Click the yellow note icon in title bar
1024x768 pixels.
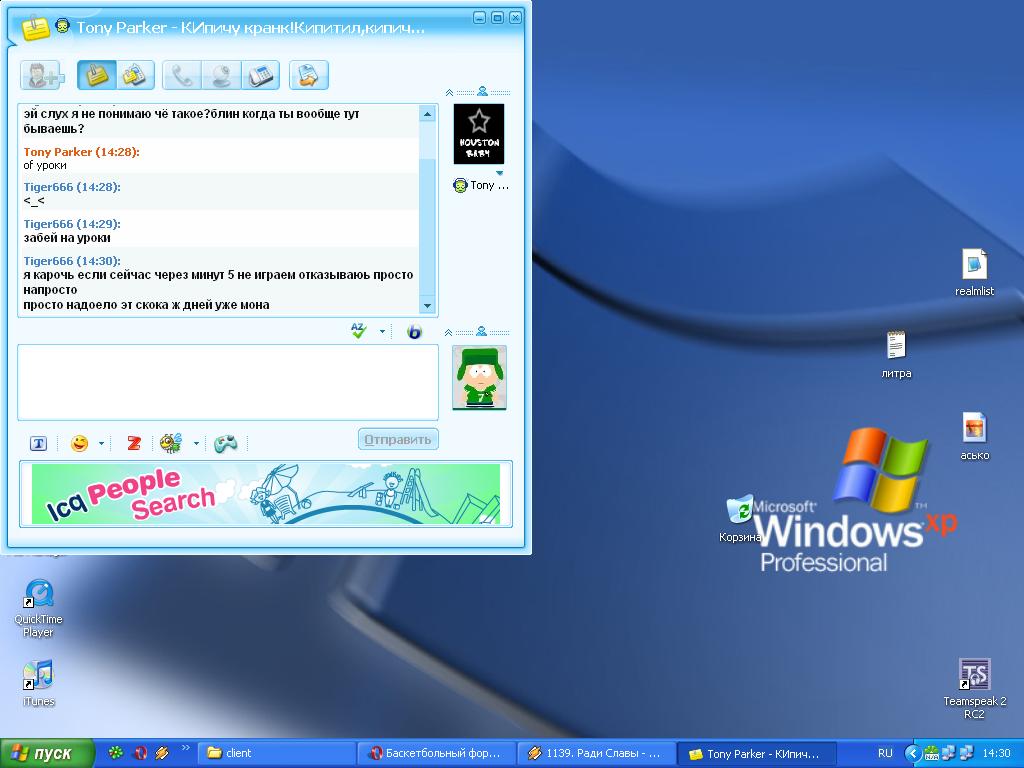coord(35,27)
